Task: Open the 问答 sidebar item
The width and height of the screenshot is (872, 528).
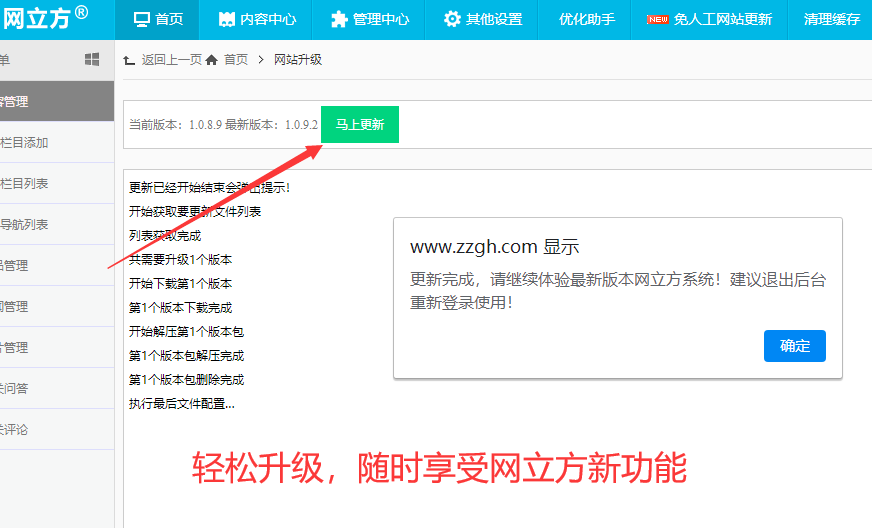Action: tap(57, 388)
